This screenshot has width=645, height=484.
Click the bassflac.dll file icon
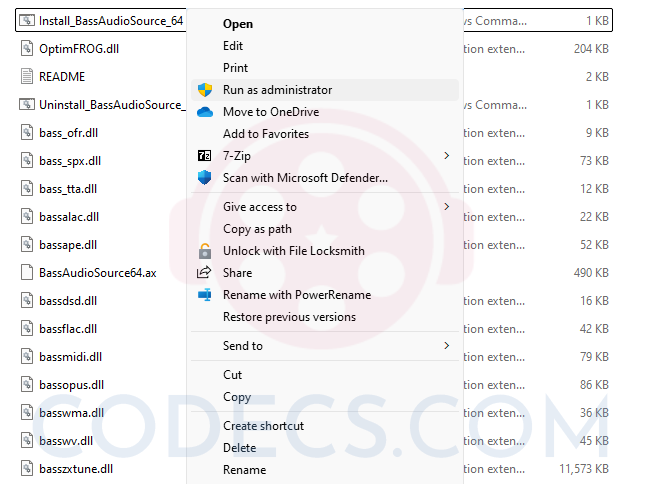pos(27,328)
